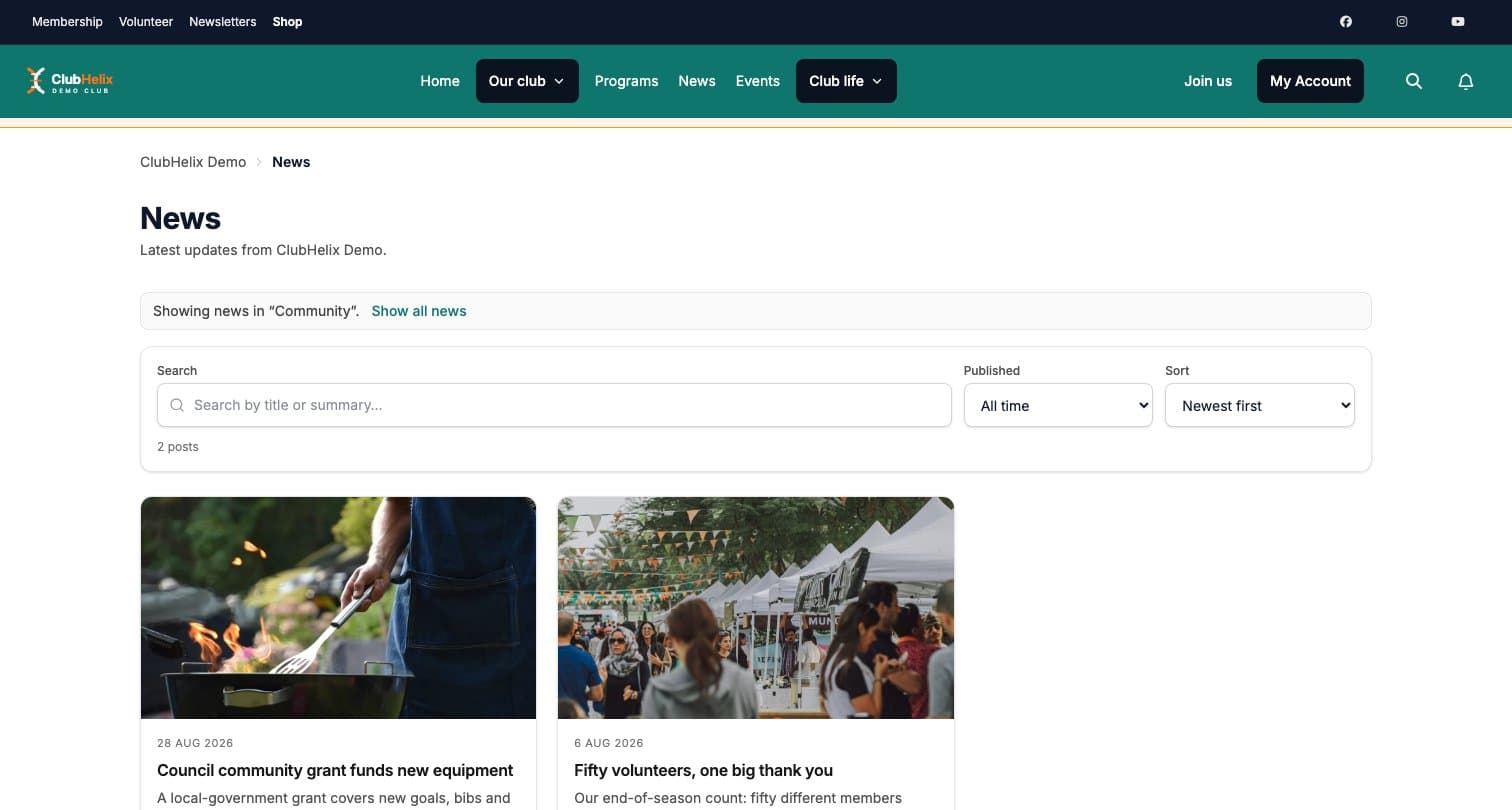Open the Instagram social link
Viewport: 1512px width, 810px height.
coord(1402,22)
